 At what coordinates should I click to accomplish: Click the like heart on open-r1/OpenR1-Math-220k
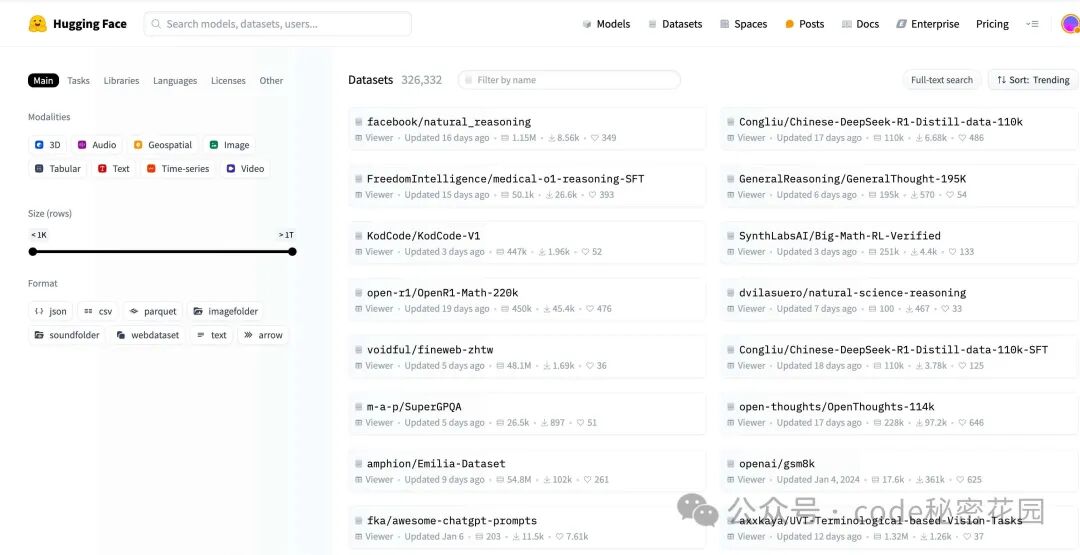[x=591, y=309]
